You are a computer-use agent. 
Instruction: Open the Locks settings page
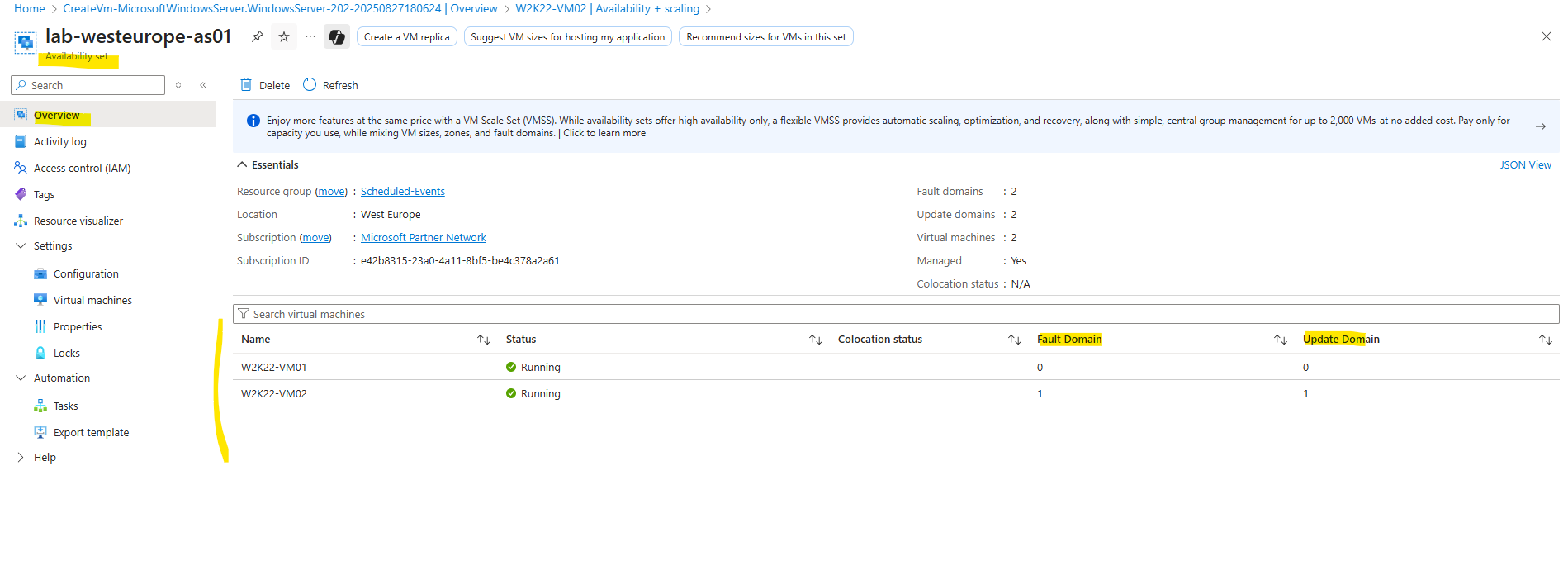[x=67, y=353]
